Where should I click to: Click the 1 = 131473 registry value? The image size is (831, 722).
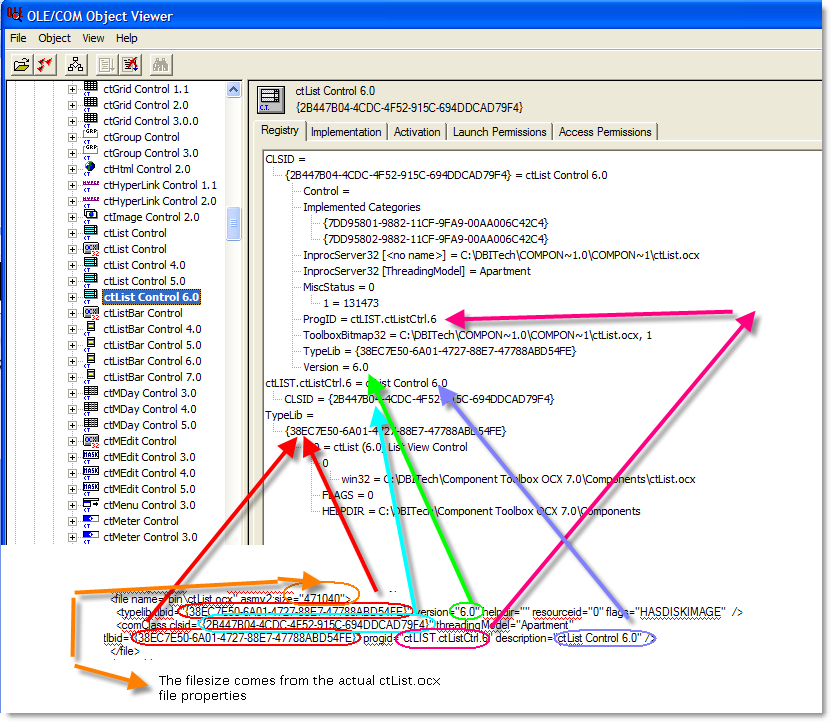click(x=351, y=303)
